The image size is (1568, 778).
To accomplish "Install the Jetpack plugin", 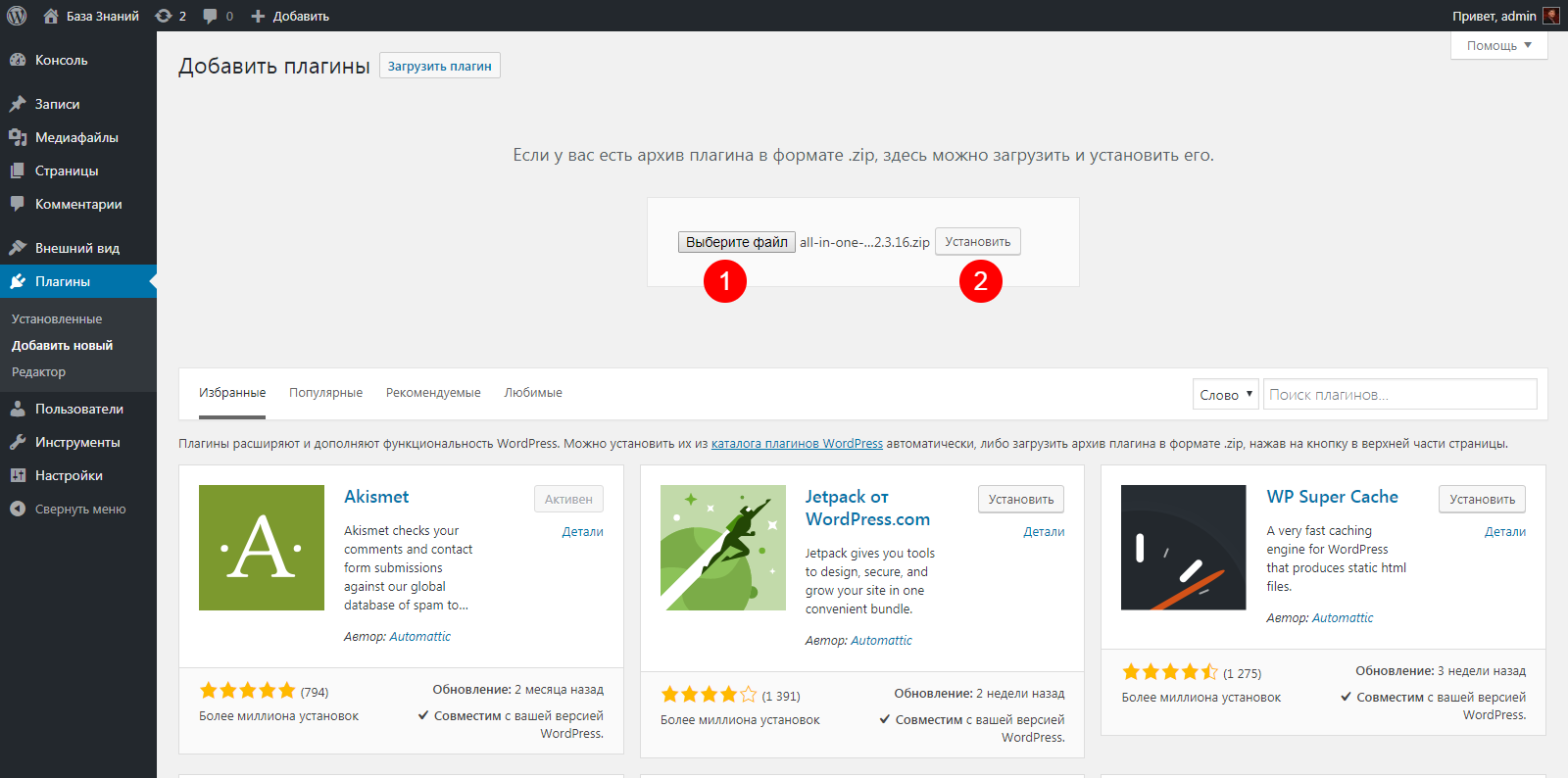I will 1021,499.
